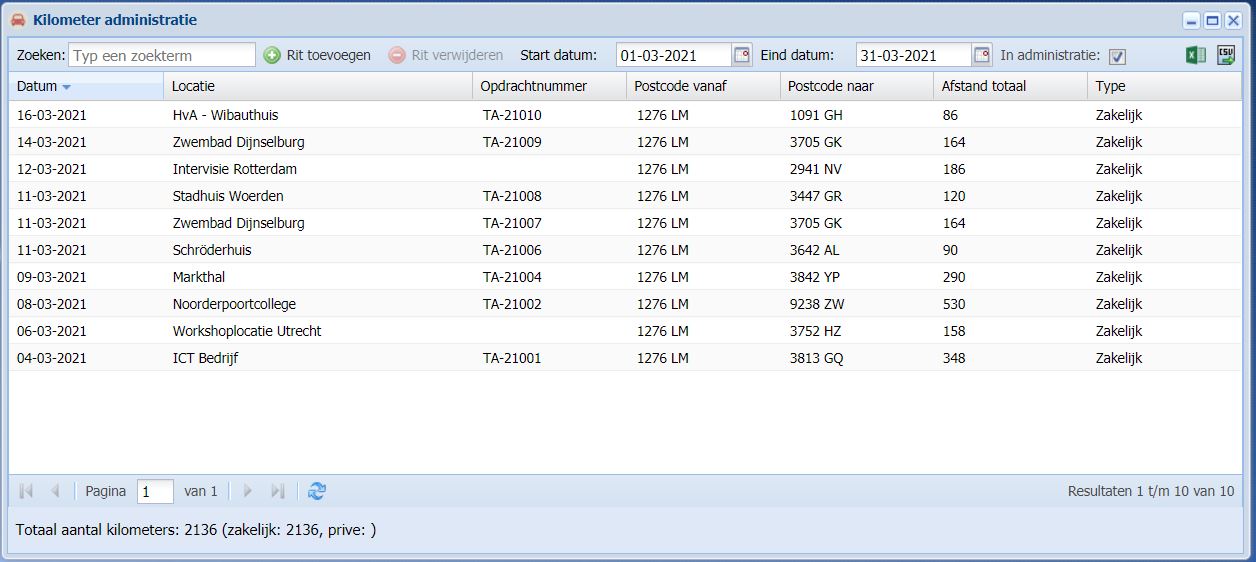Go to the previous results page
The width and height of the screenshot is (1256, 562).
(55, 491)
